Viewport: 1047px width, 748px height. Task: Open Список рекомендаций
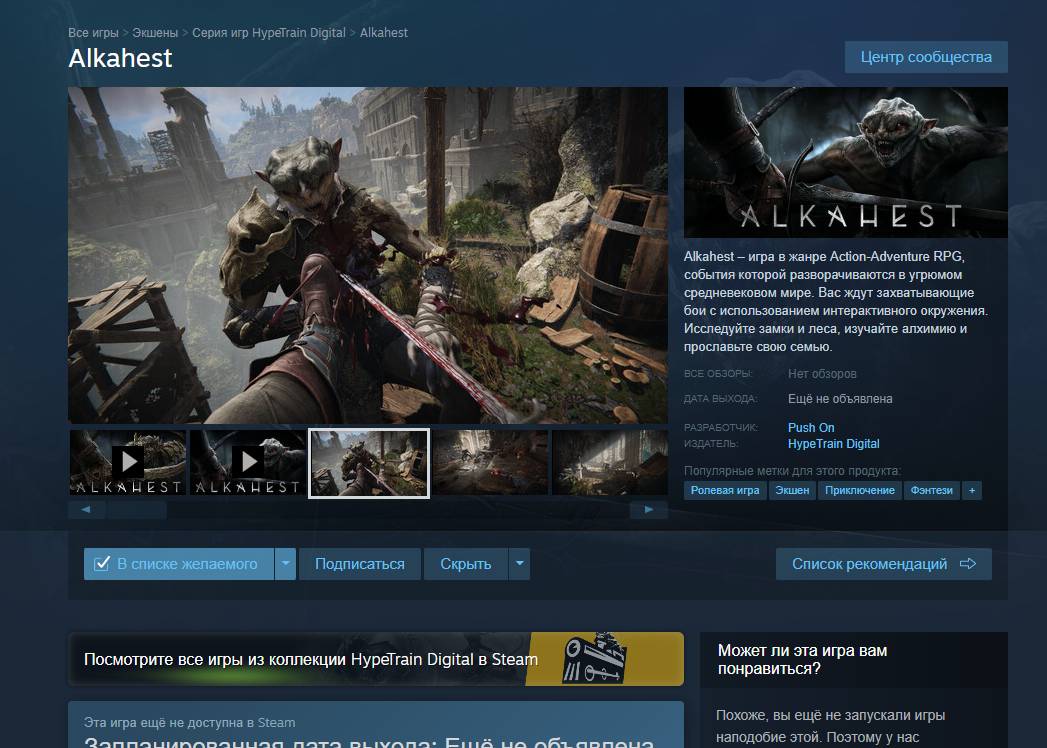click(x=883, y=564)
